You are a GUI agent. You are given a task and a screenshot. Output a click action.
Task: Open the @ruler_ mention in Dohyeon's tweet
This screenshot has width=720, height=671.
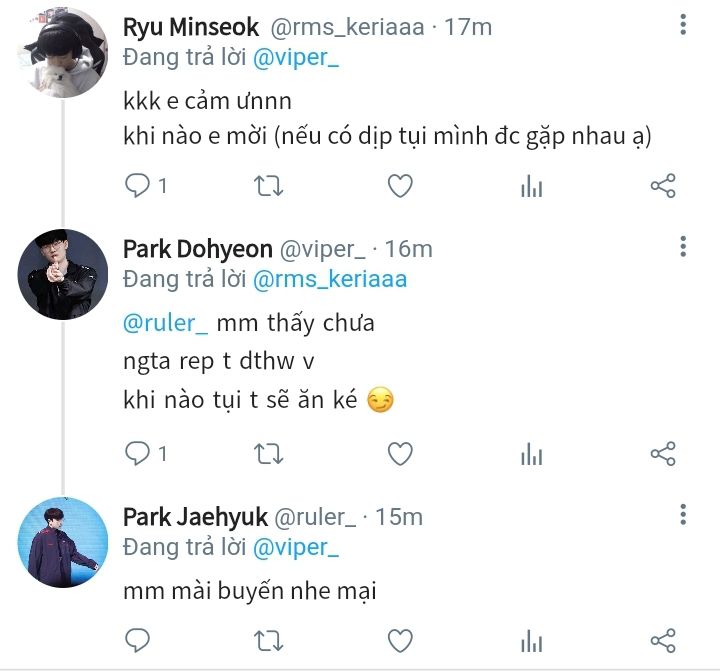tap(164, 323)
